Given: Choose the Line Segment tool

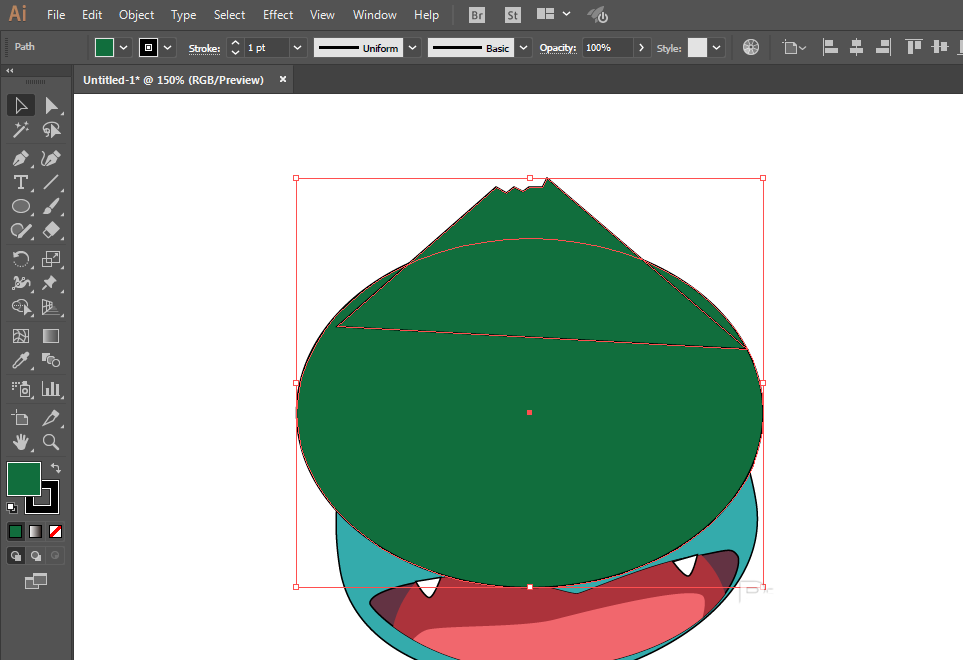Looking at the screenshot, I should coord(51,182).
